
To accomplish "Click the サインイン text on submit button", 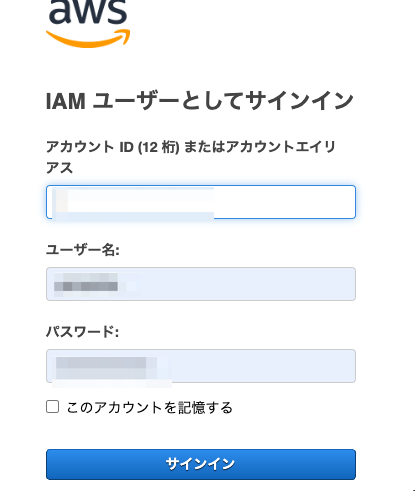I will (x=200, y=464).
